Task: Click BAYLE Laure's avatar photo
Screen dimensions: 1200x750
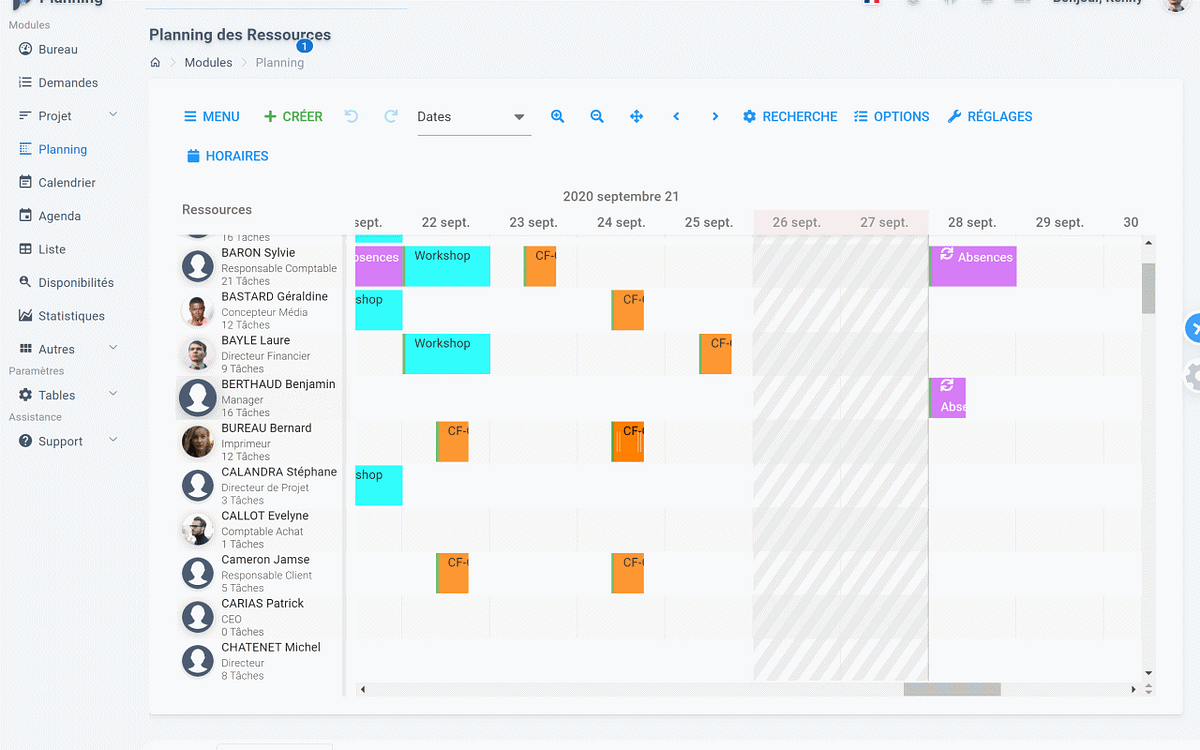Action: 198,355
